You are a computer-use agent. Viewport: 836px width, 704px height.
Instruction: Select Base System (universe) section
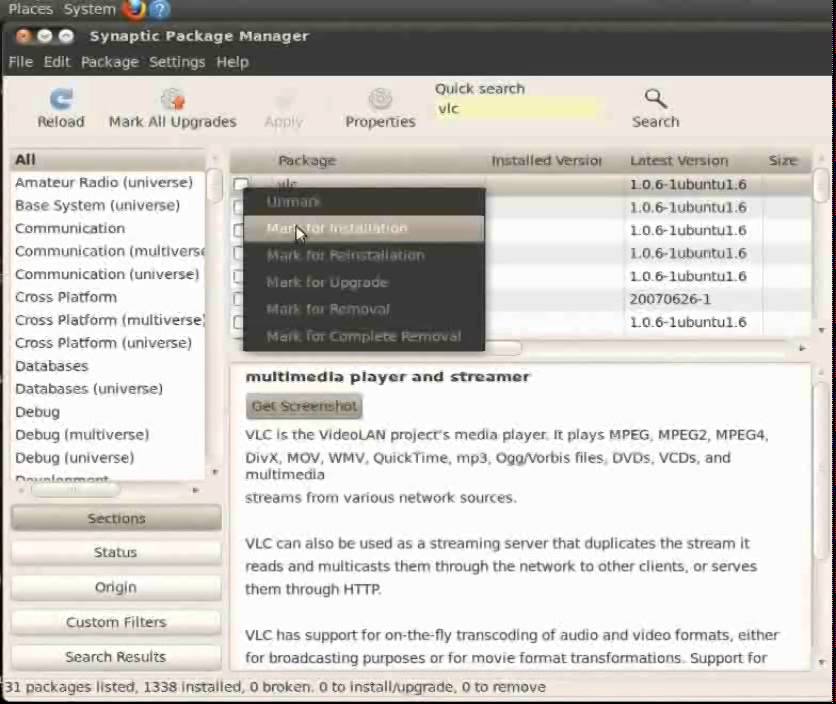click(108, 205)
